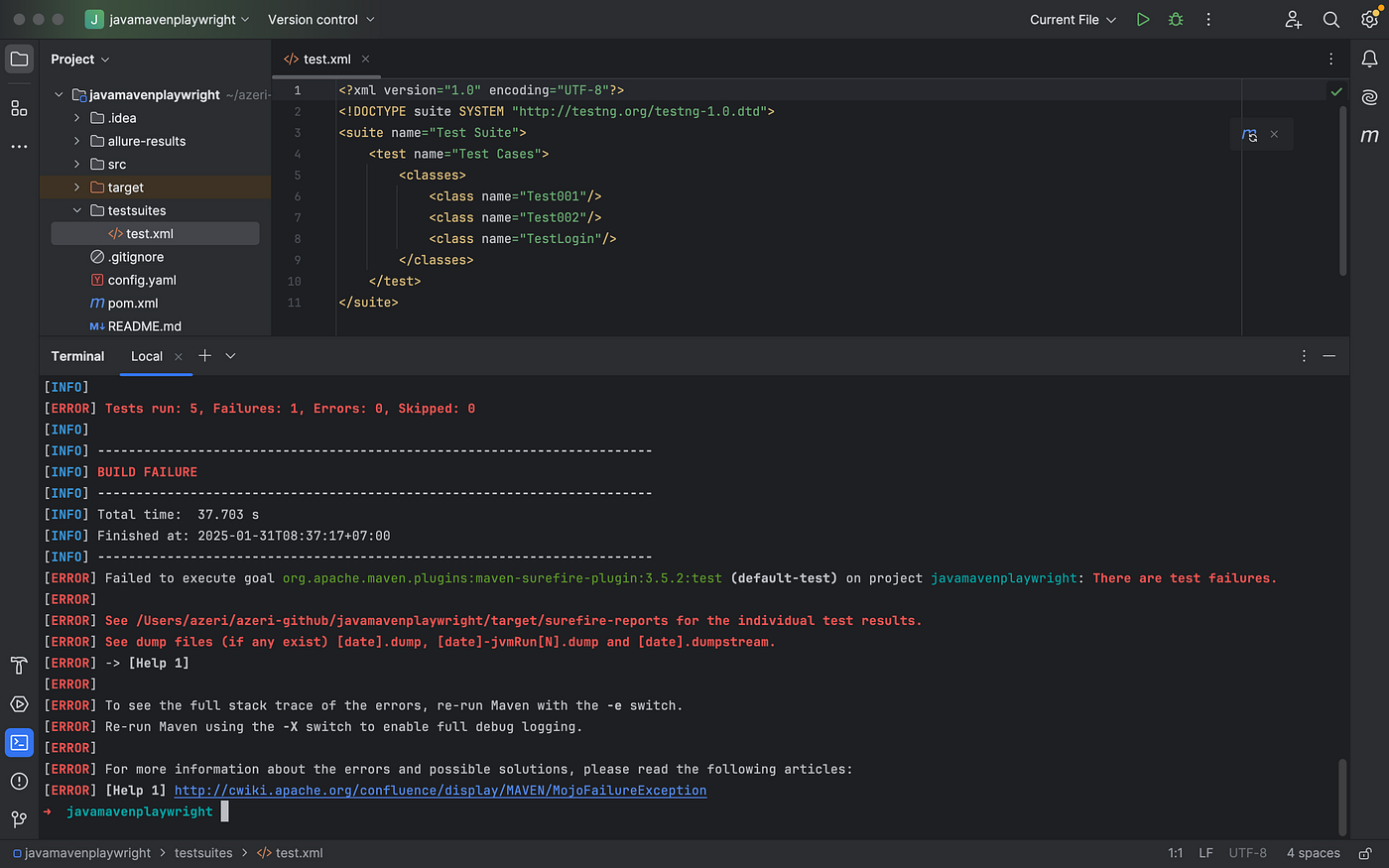Change the UTF-8 file encoding setting

coord(1247,853)
